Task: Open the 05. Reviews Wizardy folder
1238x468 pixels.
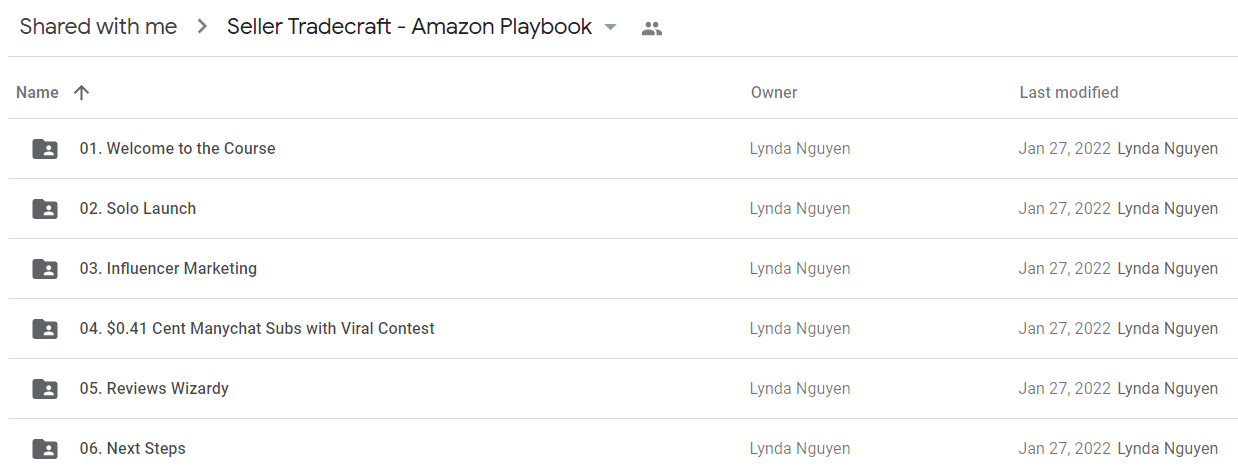Action: pyautogui.click(x=154, y=388)
